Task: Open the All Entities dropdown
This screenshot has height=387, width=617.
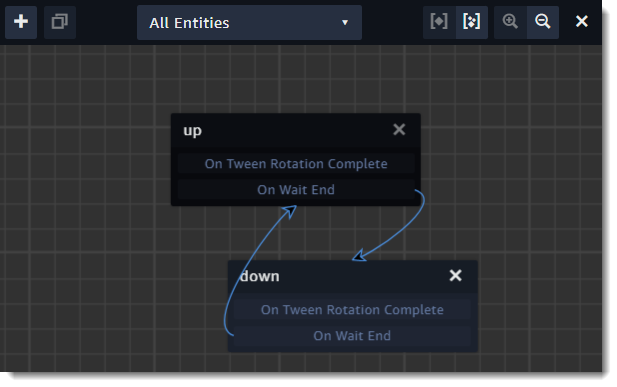Action: click(x=249, y=22)
